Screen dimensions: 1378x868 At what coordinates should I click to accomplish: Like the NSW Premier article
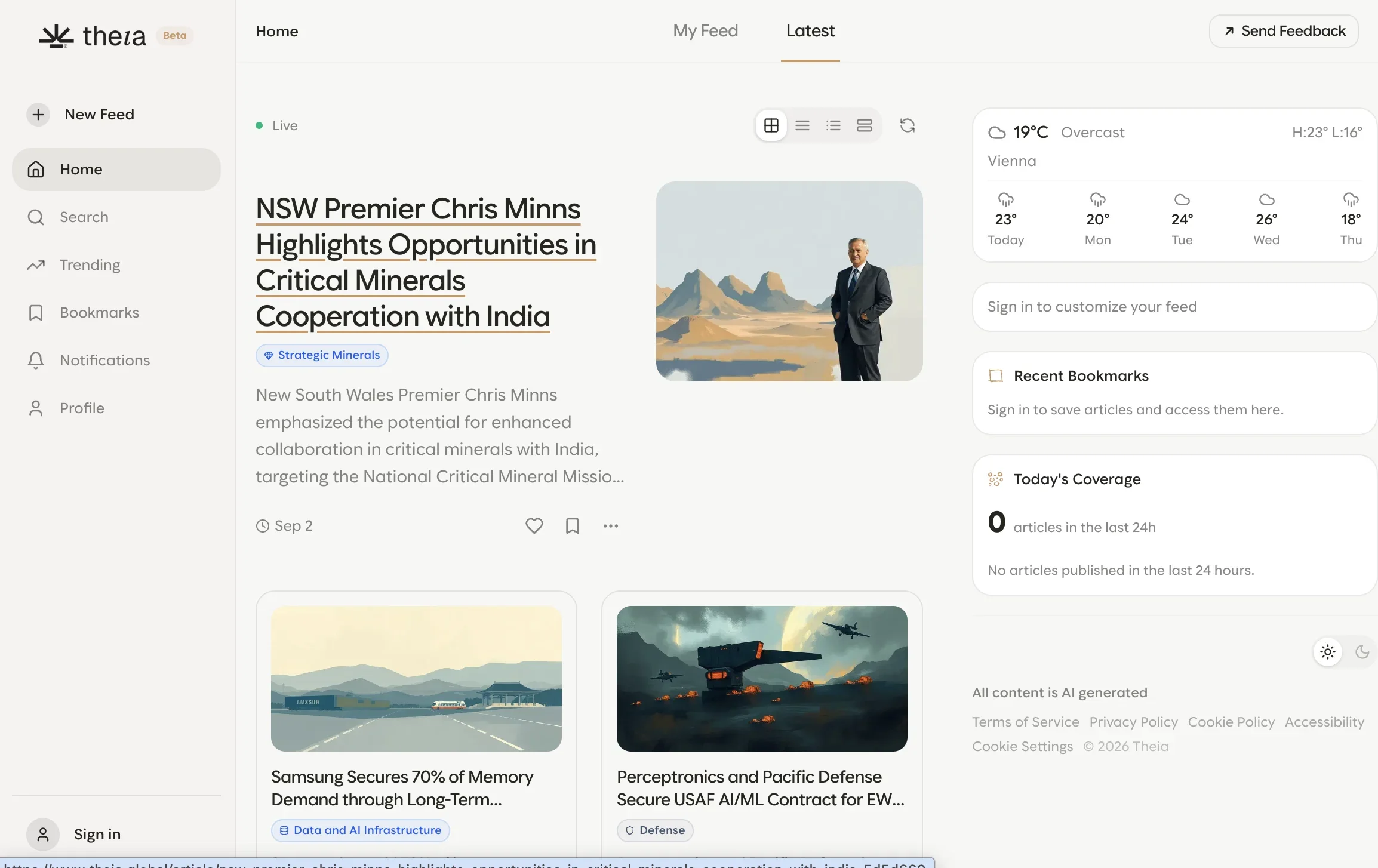tap(534, 525)
